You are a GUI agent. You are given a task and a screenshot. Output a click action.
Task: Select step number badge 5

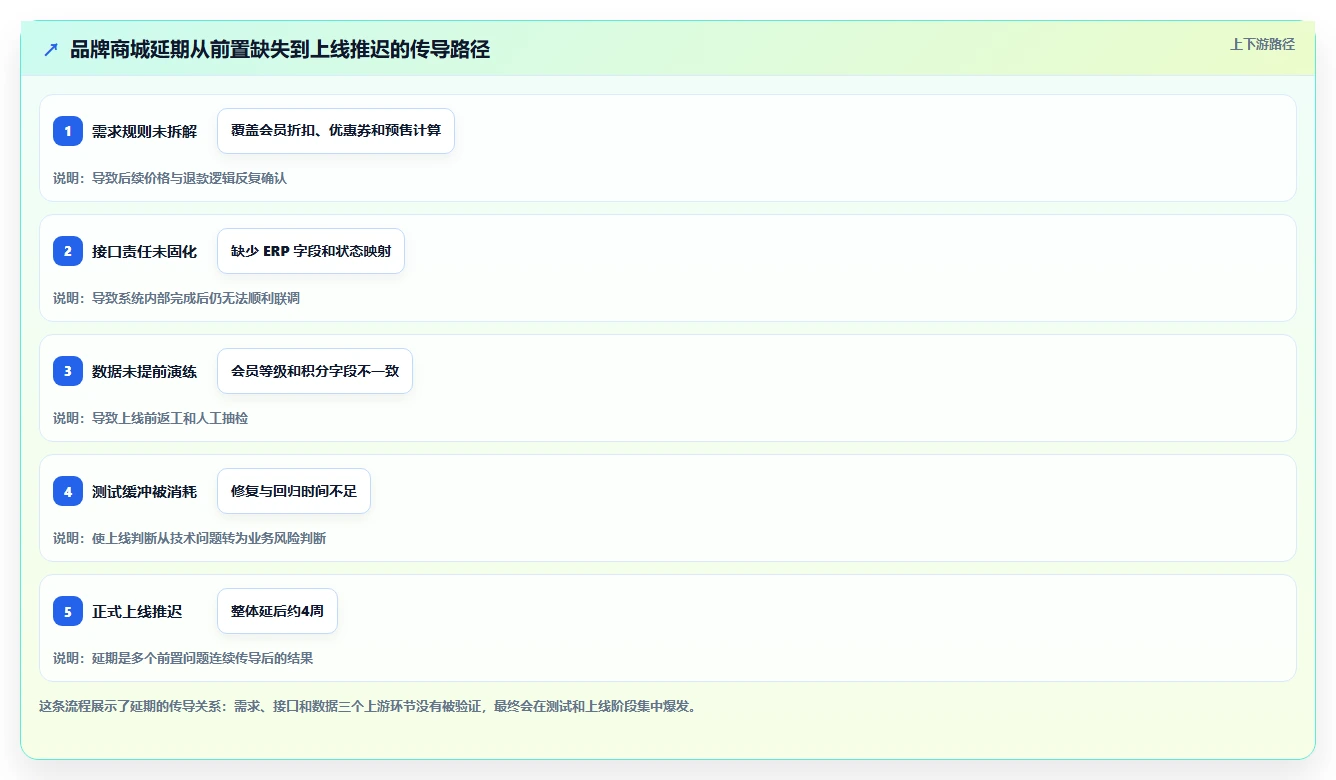68,611
